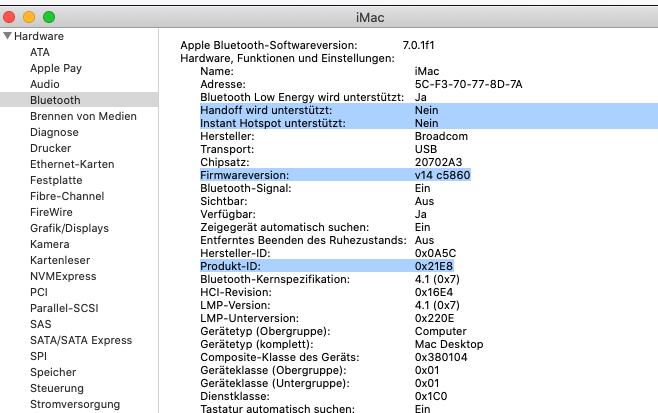Collapse the Hardware disclosure triangle
The height and width of the screenshot is (413, 658).
coord(8,36)
